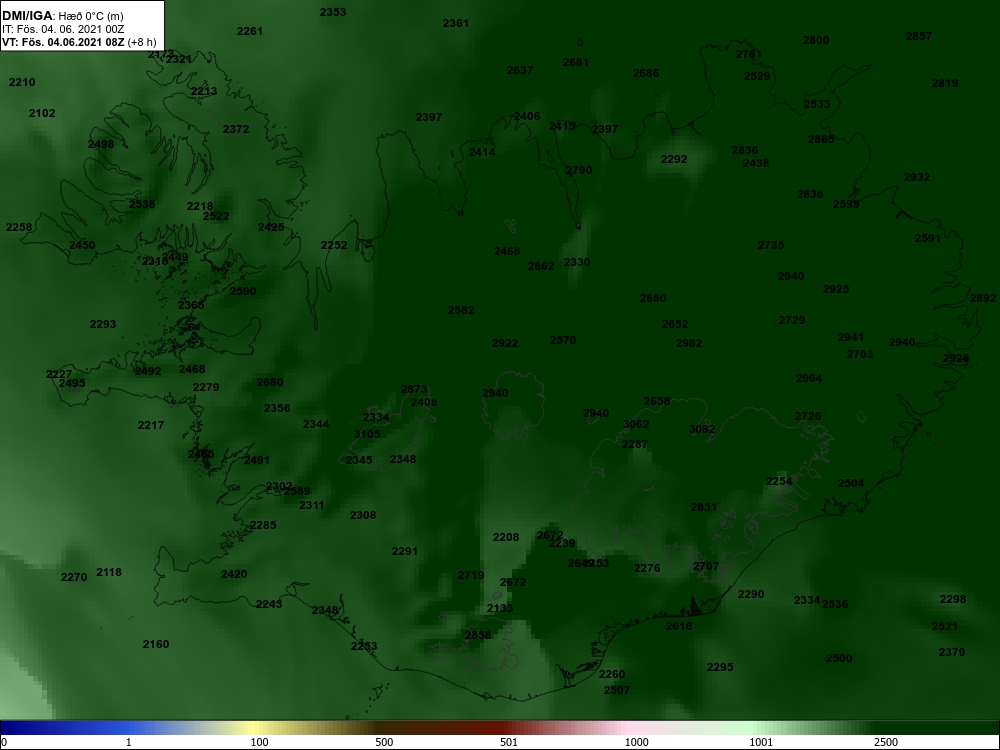Select the map value 2292

point(674,159)
